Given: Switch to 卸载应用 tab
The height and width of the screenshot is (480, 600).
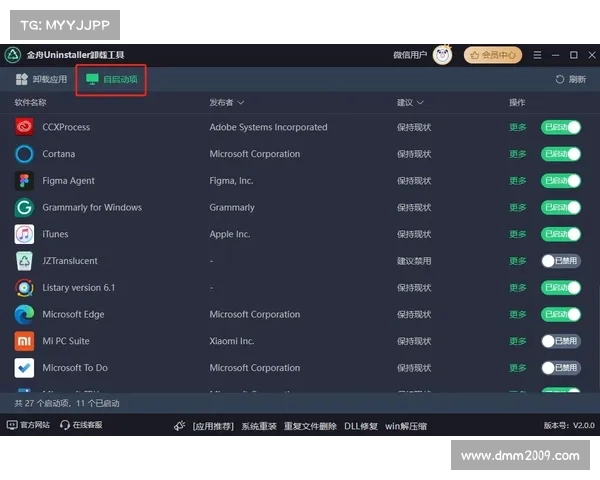Looking at the screenshot, I should click(x=41, y=79).
